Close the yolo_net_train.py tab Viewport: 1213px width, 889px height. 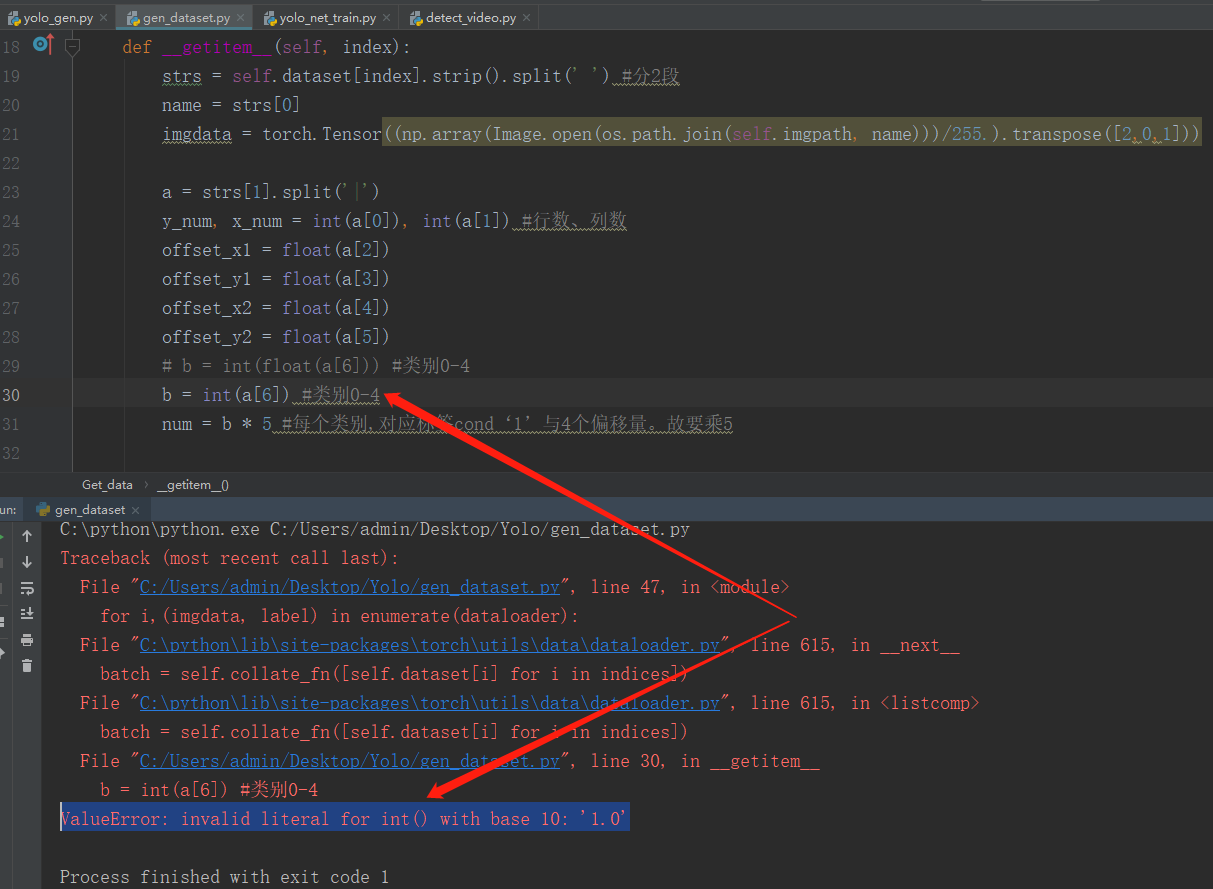[388, 18]
